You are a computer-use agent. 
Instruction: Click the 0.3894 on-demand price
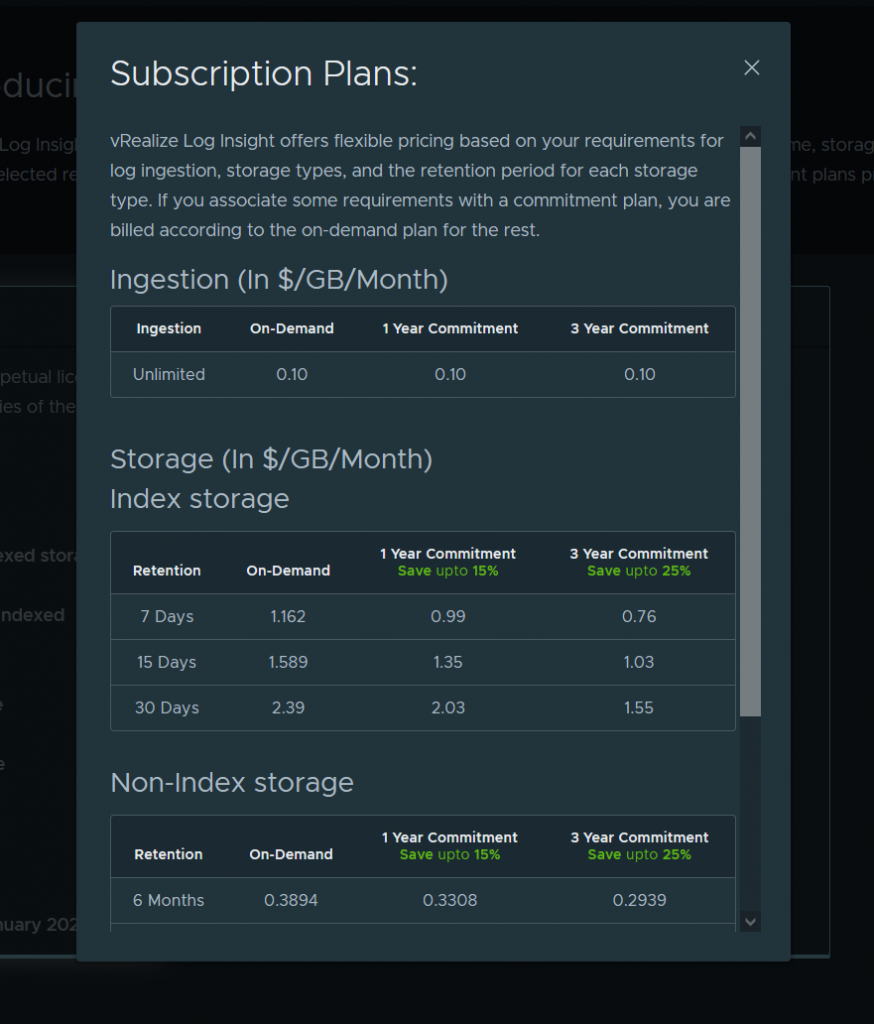(291, 900)
